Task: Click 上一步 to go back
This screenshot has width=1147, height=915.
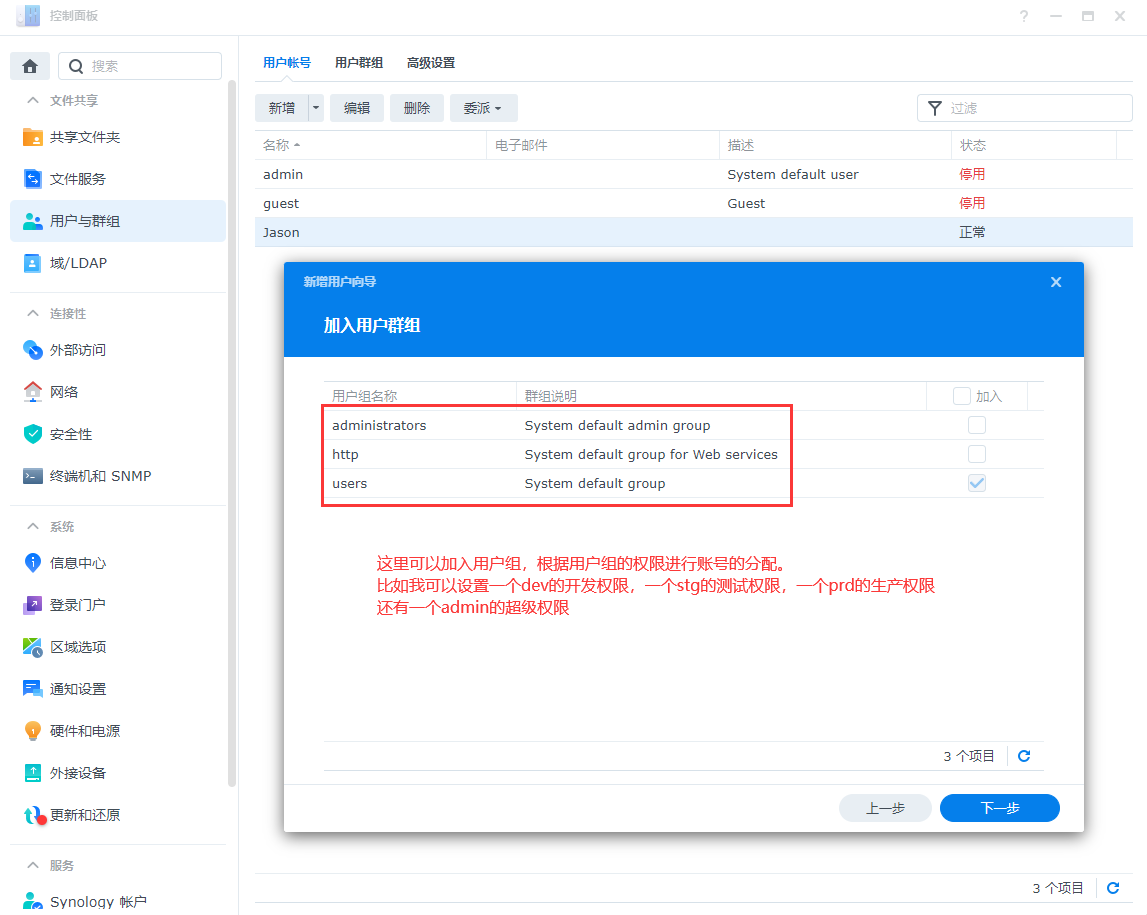Action: point(885,808)
